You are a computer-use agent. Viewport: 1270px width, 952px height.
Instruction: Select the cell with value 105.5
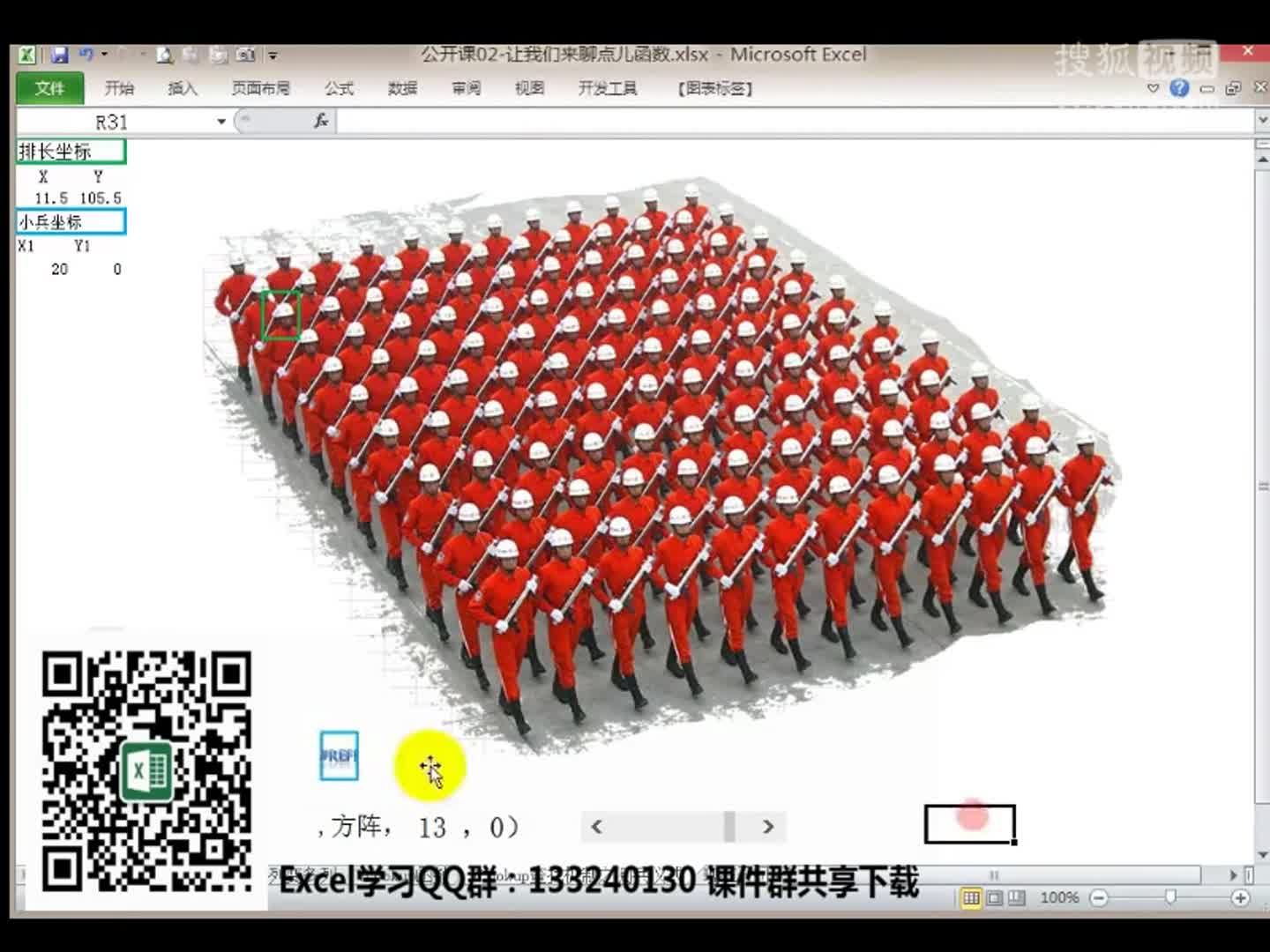(x=99, y=198)
